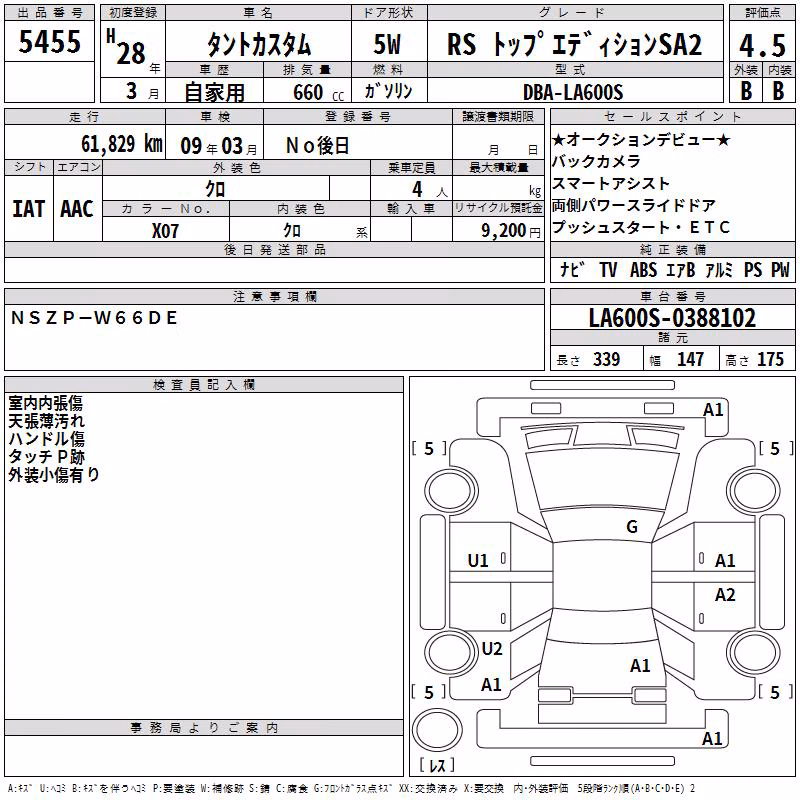Click car name タントカスタム

click(x=259, y=44)
